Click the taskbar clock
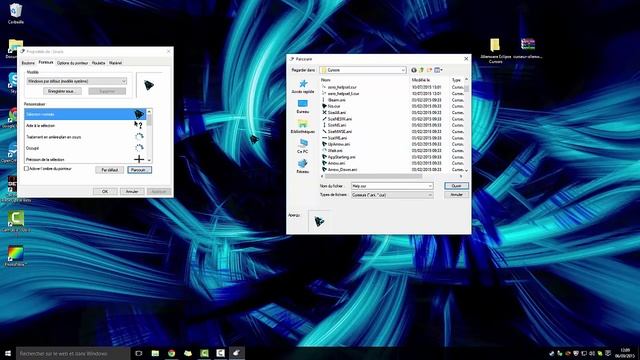The image size is (640, 360). point(624,353)
